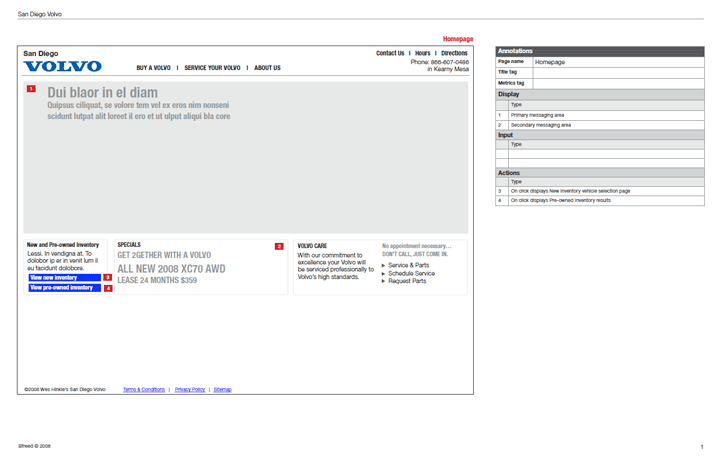Open the Buy a Volvo menu
The width and height of the screenshot is (720, 460).
153,68
